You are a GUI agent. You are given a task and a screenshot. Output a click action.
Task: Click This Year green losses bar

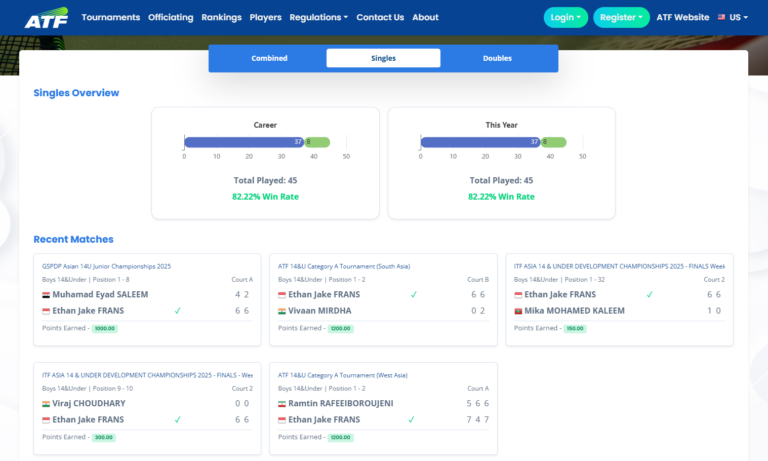pos(553,142)
